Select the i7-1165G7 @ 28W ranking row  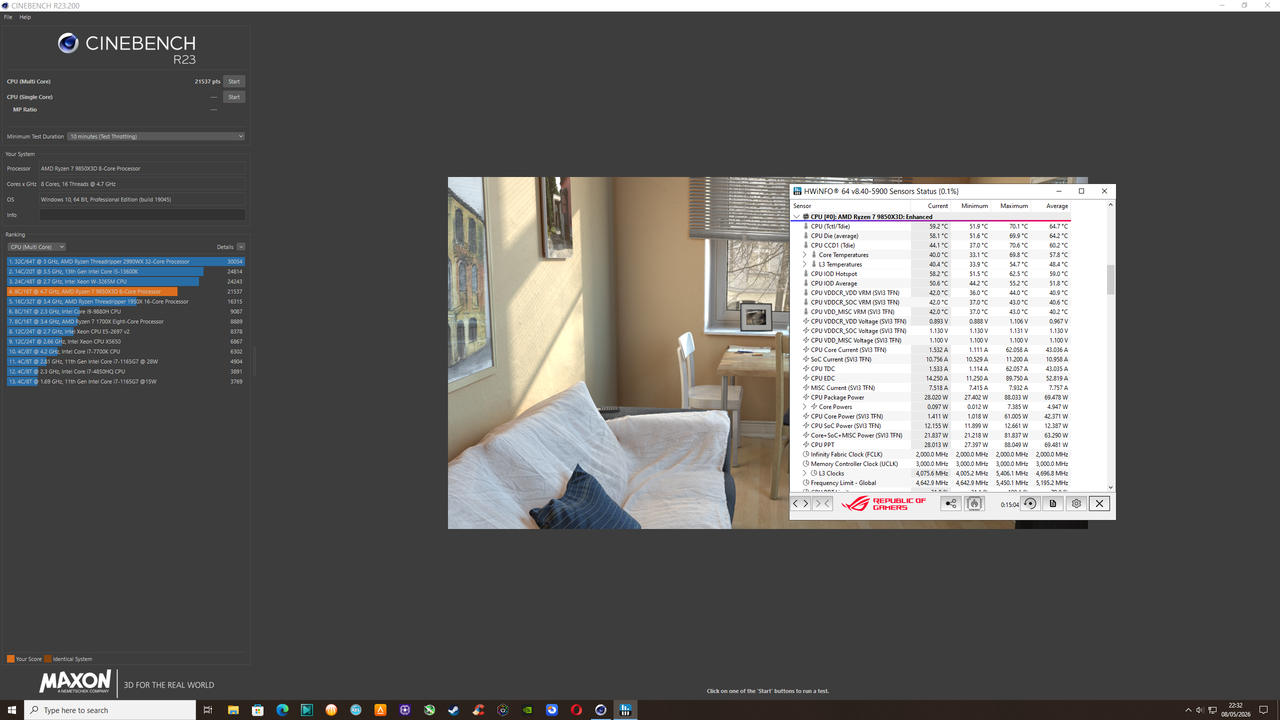(x=125, y=361)
